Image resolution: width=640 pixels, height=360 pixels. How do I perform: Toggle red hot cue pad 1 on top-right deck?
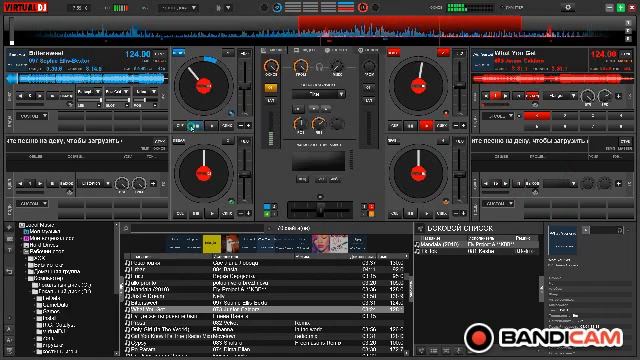(x=537, y=116)
